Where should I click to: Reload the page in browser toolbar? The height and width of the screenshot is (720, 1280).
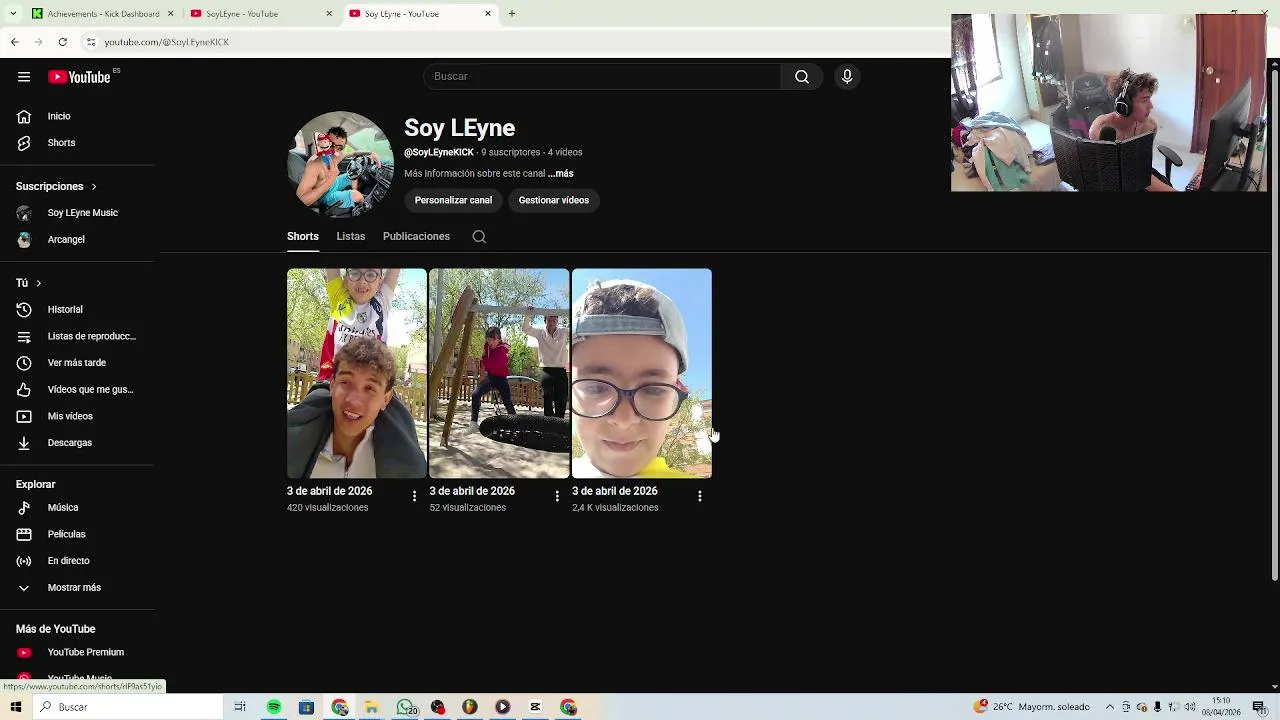[62, 42]
